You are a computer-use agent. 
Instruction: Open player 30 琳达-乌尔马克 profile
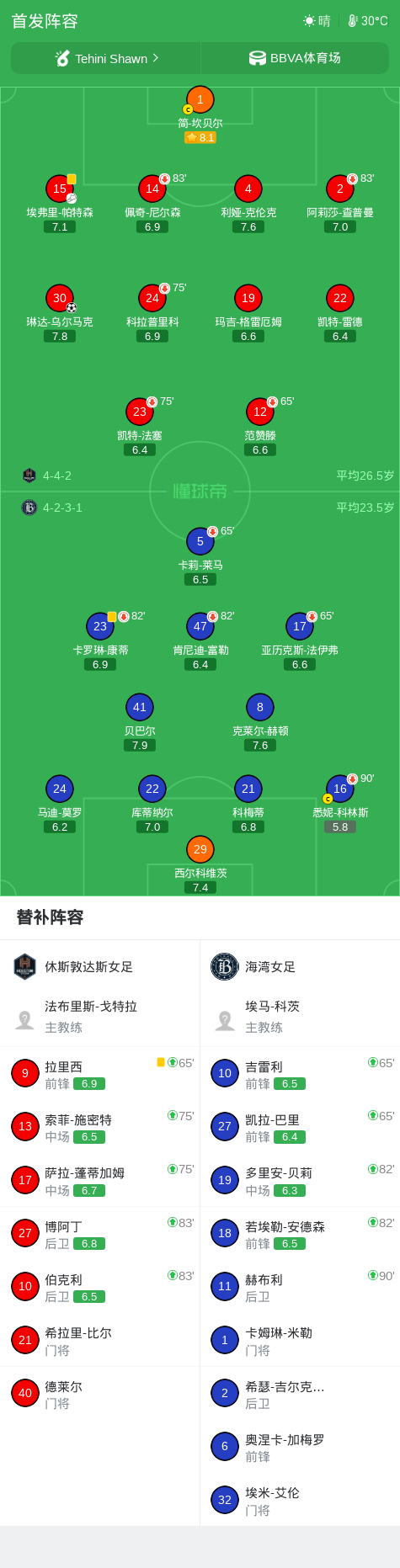pyautogui.click(x=60, y=298)
